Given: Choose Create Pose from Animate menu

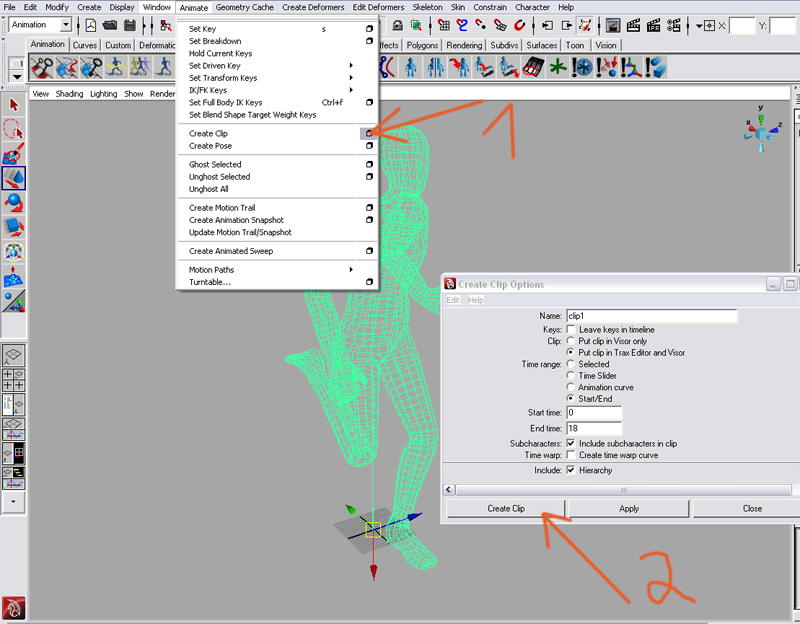Looking at the screenshot, I should coord(210,146).
